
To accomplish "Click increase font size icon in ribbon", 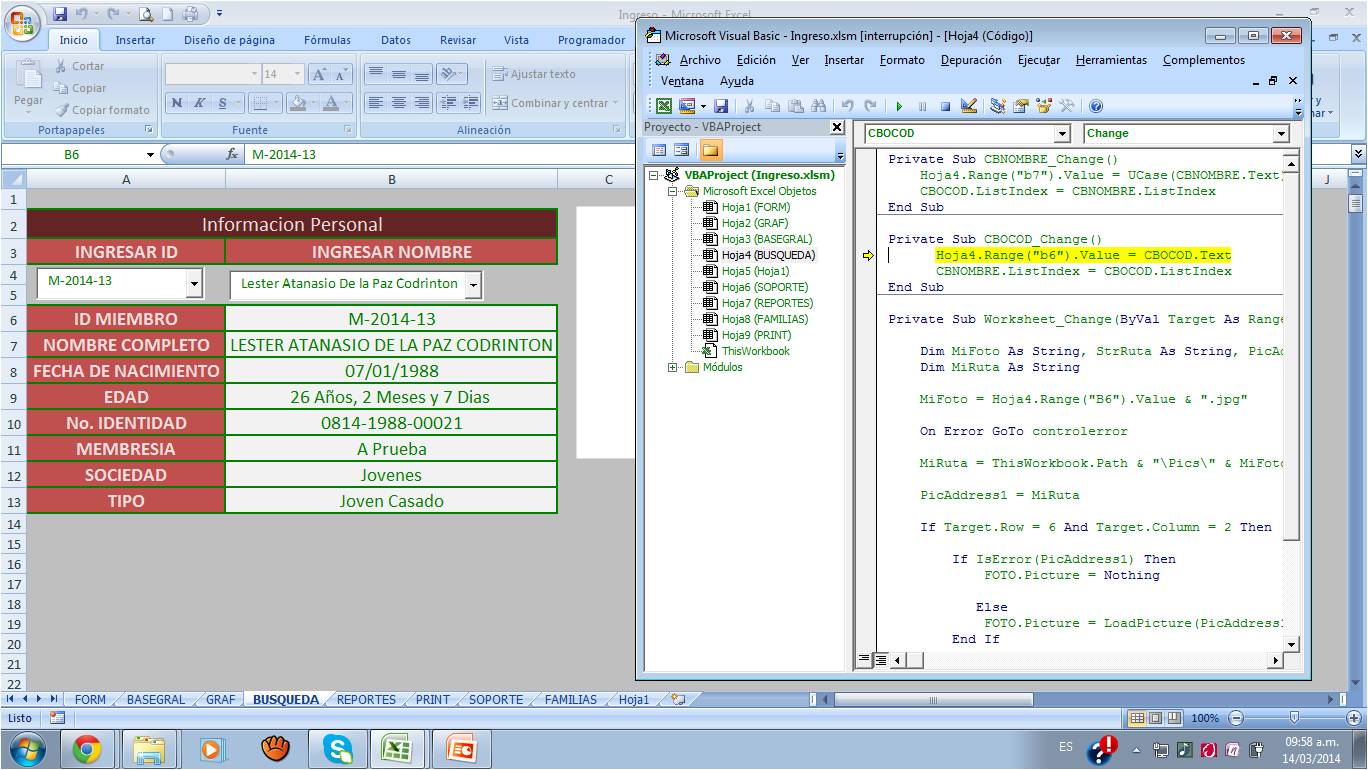I will pyautogui.click(x=319, y=74).
